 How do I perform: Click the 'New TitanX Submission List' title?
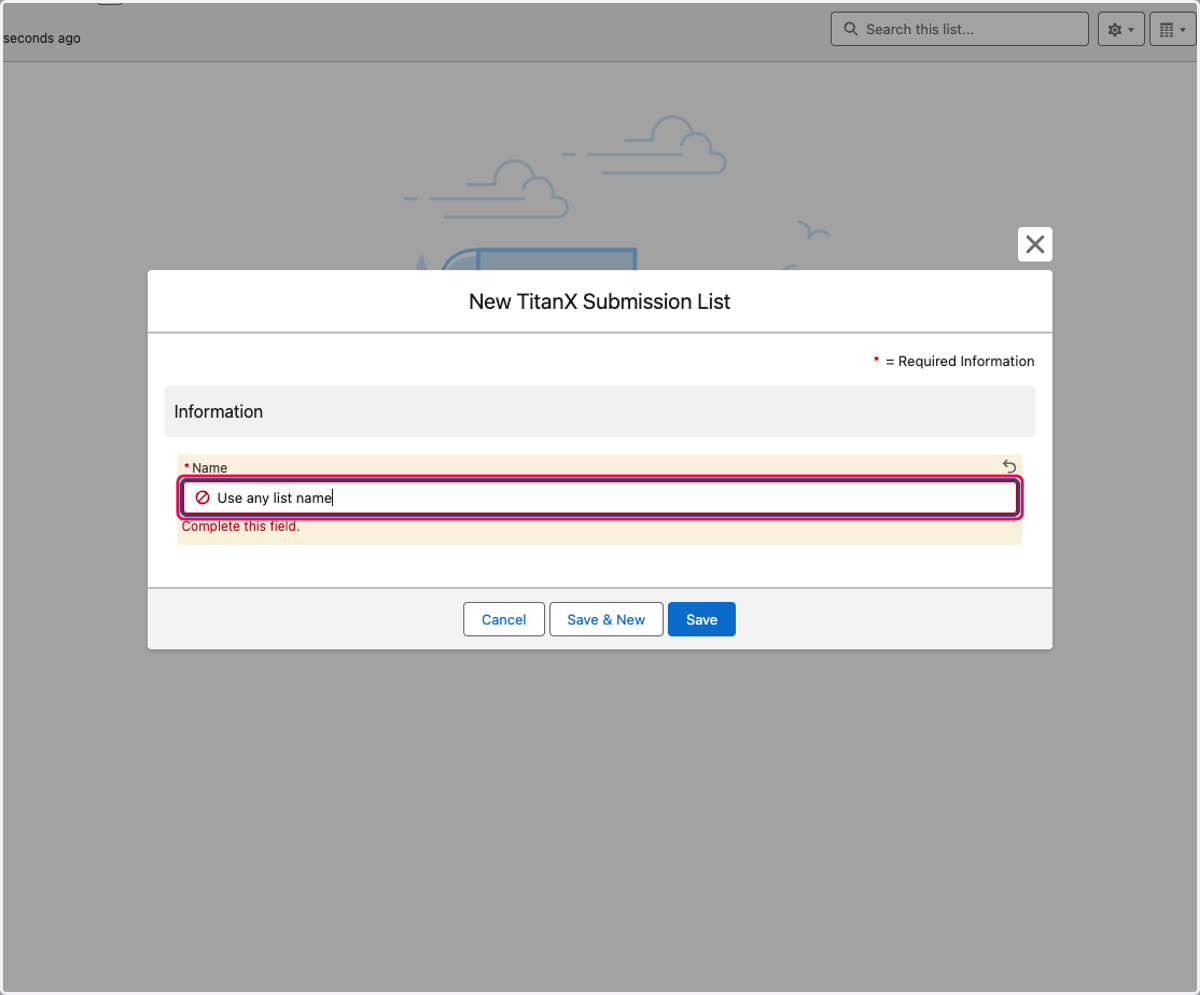coord(600,301)
